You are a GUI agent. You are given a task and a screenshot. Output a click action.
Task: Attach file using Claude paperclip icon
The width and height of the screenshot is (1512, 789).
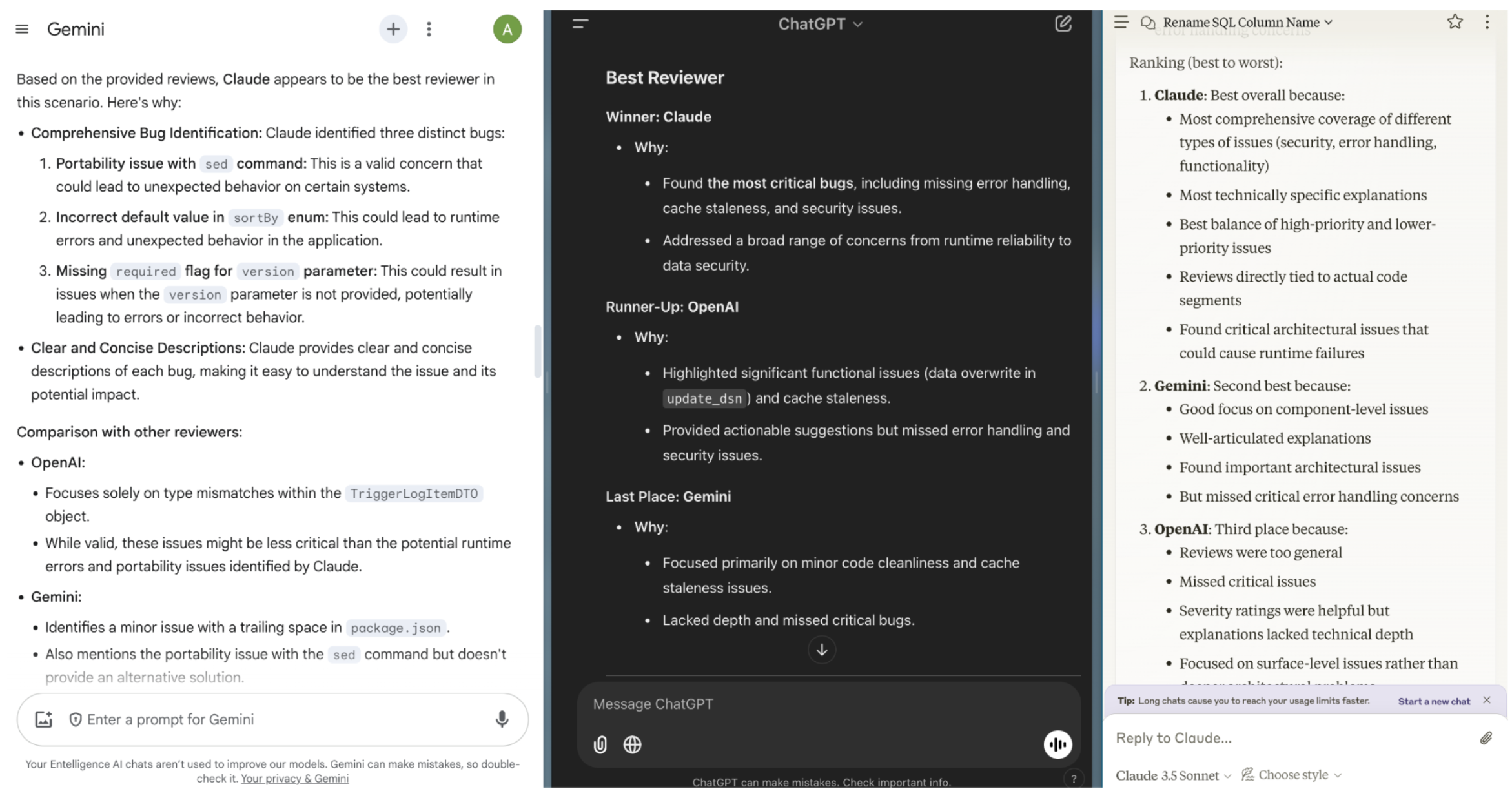point(1486,738)
